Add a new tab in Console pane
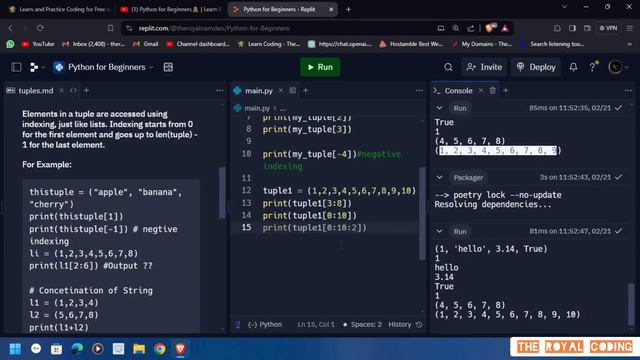 tap(506, 90)
